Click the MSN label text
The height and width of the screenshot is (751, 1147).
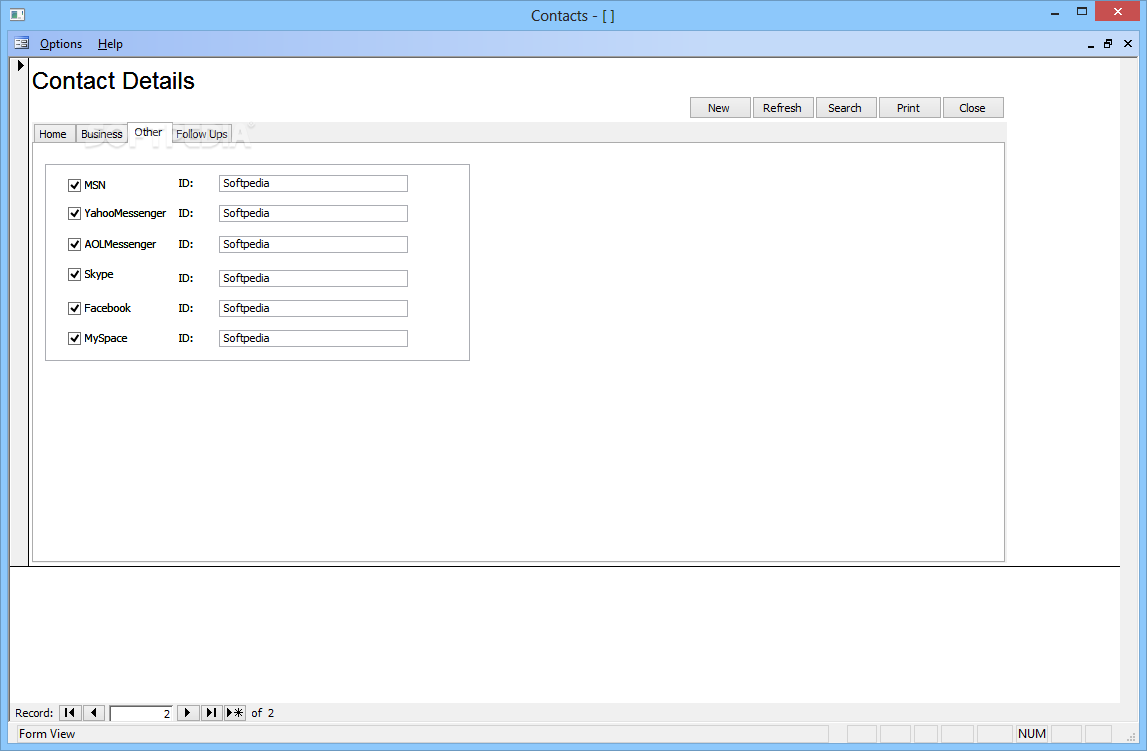95,185
